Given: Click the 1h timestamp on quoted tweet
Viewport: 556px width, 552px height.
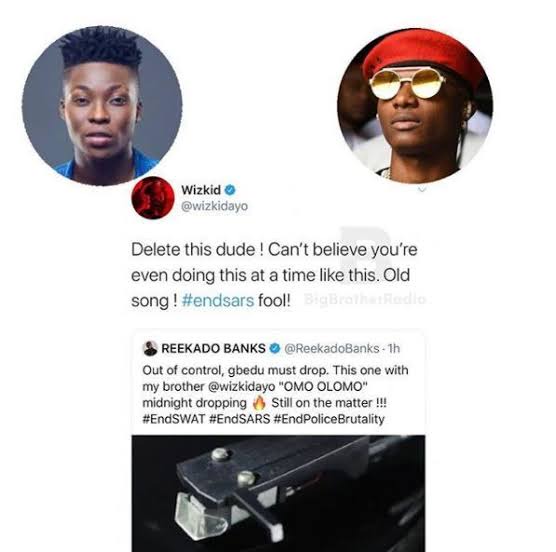Looking at the screenshot, I should tap(394, 349).
